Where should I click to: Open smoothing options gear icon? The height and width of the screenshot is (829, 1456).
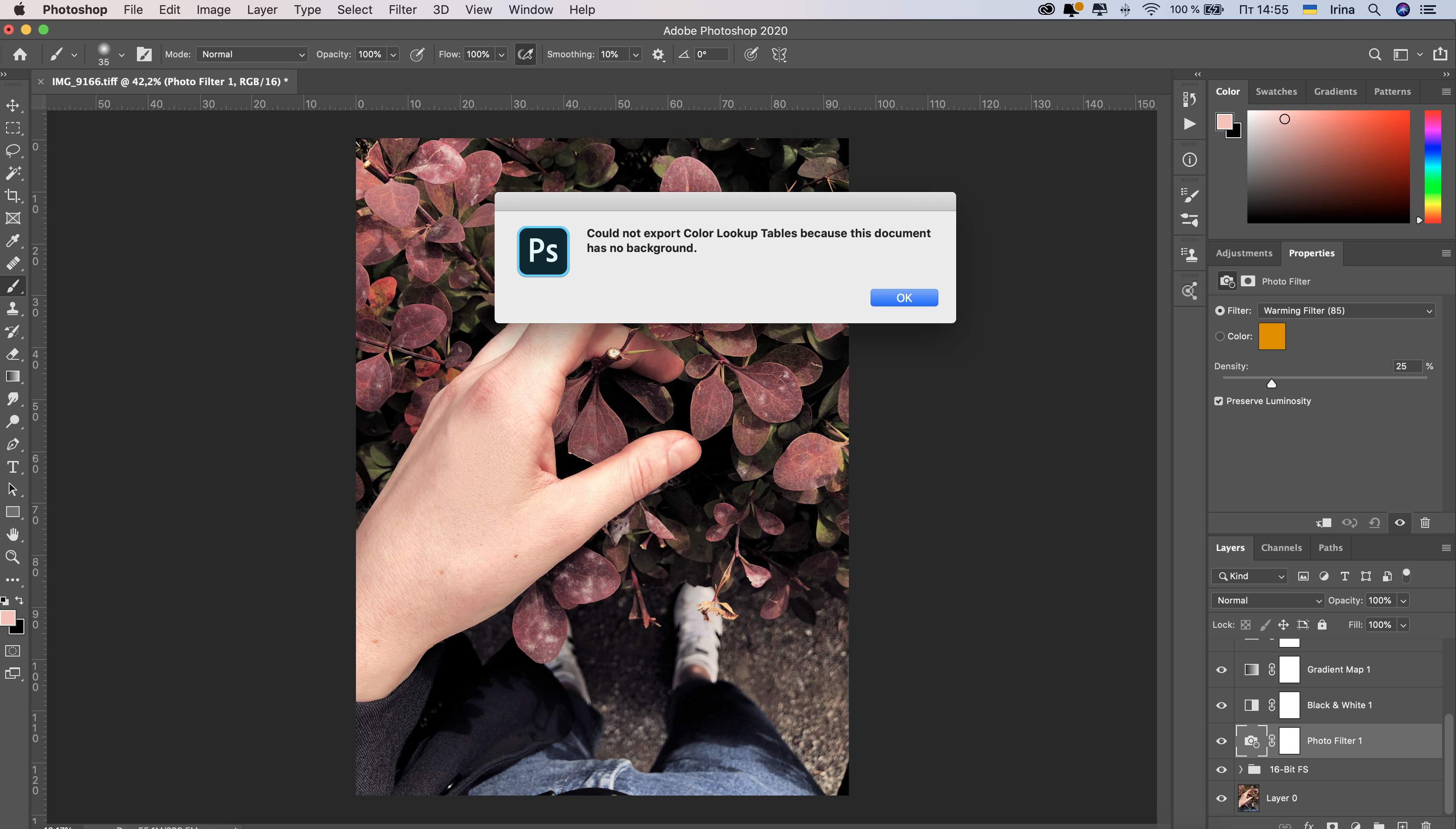coord(658,55)
